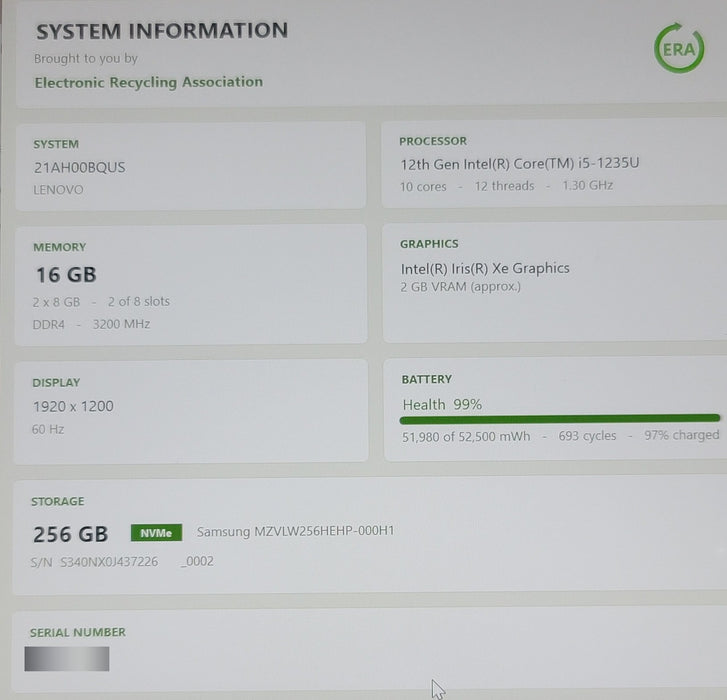
Task: Click the LENOVO manufacturer text
Action: pos(58,190)
